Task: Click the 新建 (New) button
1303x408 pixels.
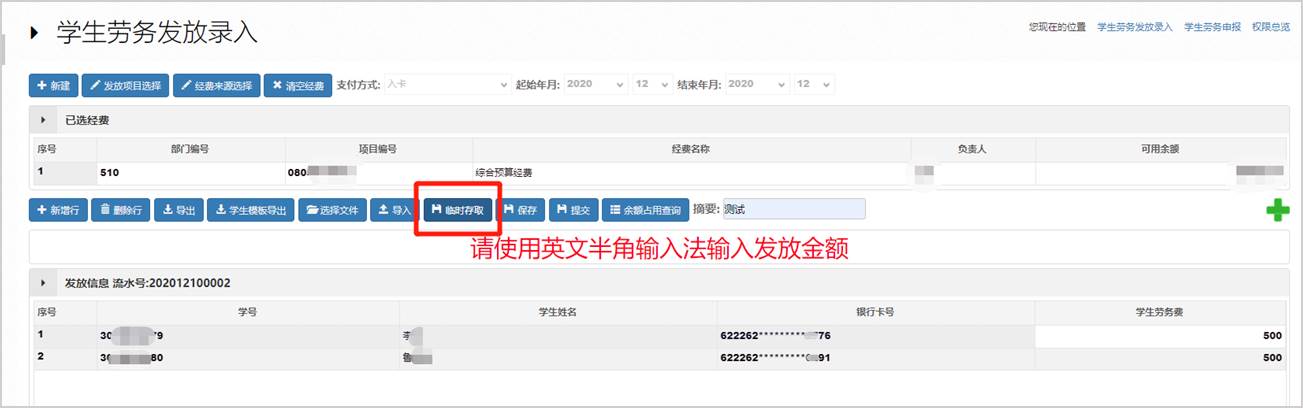Action: coord(53,86)
